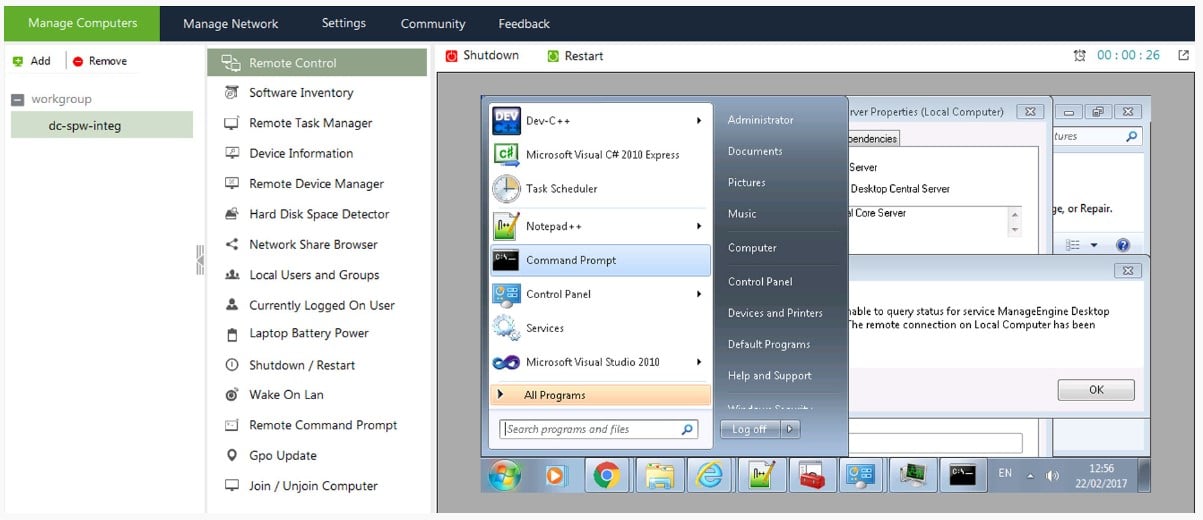
Task: Click OK in the error dialog
Action: point(1096,390)
